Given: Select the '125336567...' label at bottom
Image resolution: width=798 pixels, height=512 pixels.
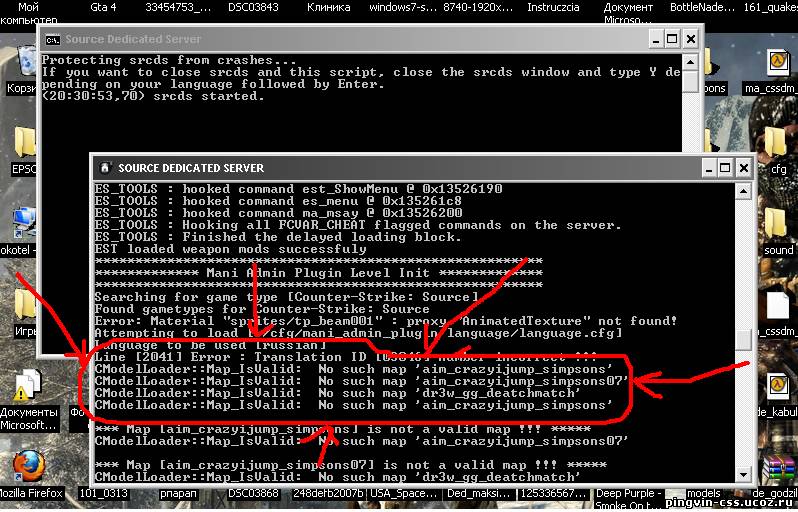Looking at the screenshot, I should click(553, 493).
